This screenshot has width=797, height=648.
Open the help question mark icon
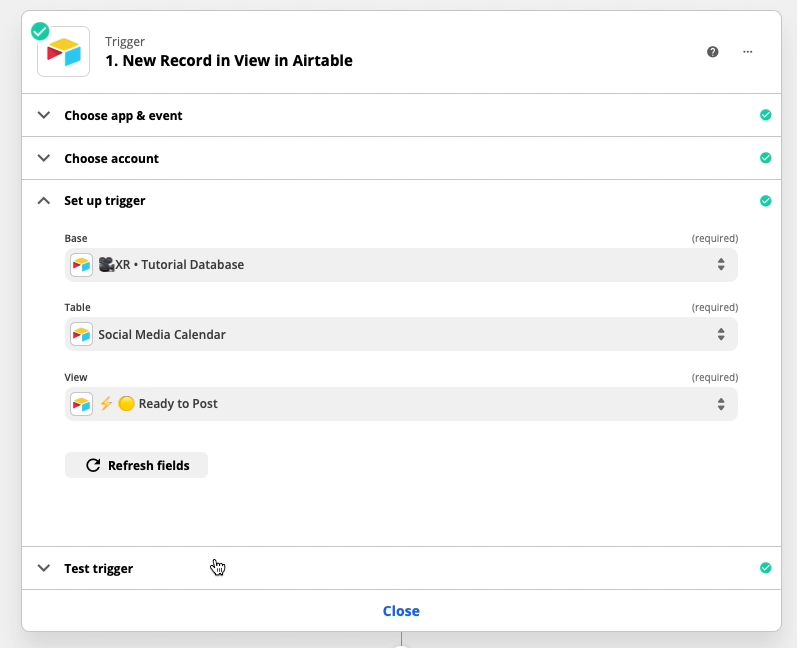point(713,52)
